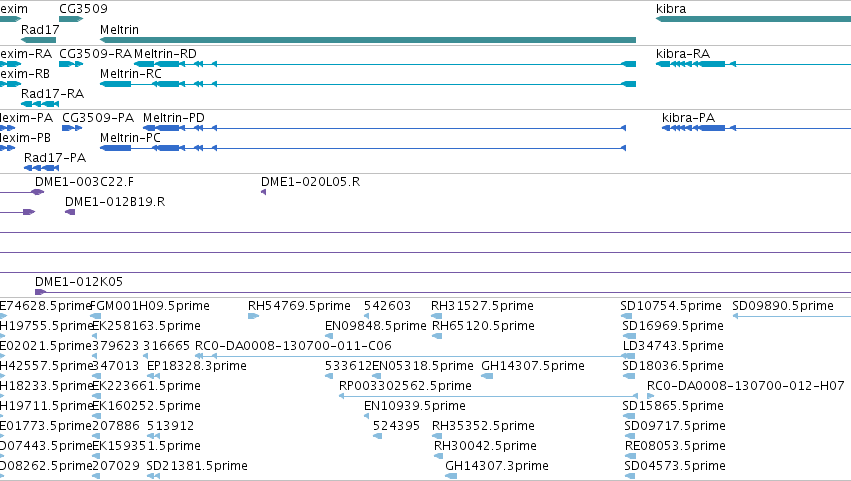Select the GH14307.5prime EST label
Image resolution: width=851 pixels, height=481 pixels.
533,366
